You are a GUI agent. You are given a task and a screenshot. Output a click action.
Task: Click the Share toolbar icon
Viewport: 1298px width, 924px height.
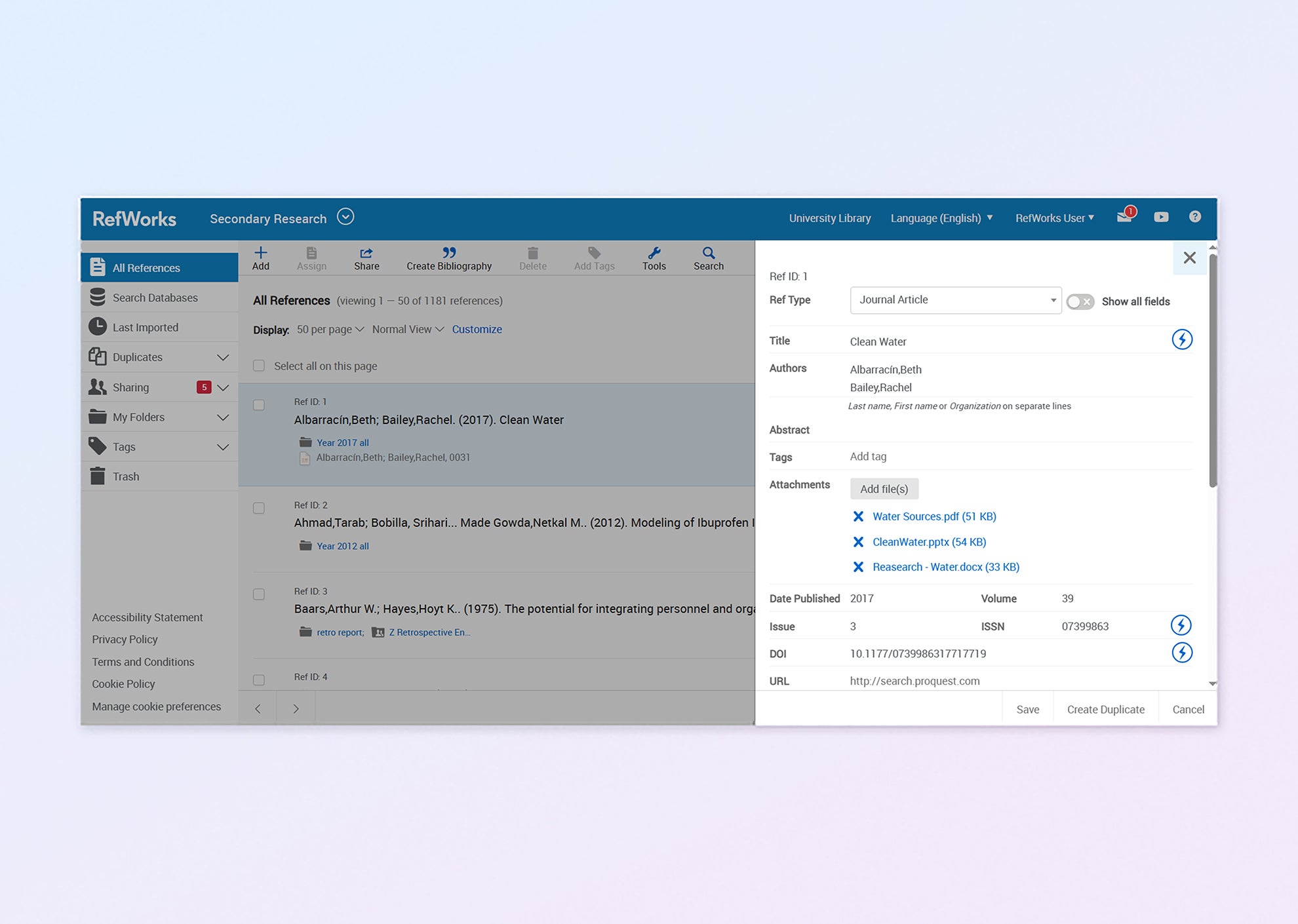pos(366,253)
